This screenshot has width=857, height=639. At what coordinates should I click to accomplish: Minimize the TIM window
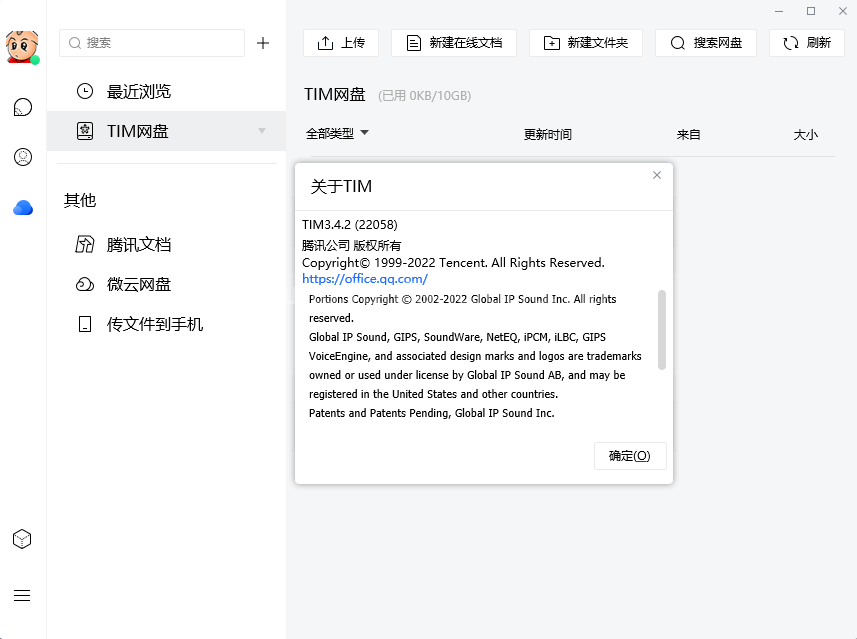pyautogui.click(x=779, y=11)
